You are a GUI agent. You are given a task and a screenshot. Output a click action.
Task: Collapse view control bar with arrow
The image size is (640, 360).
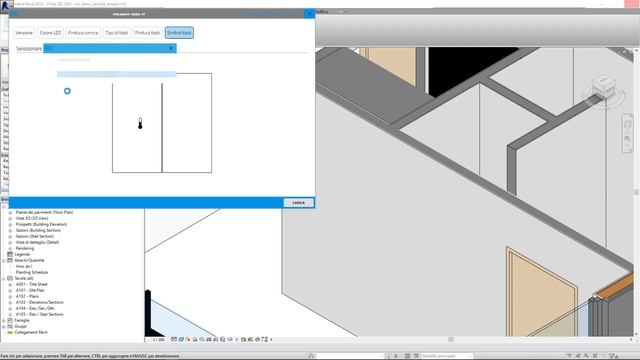(x=271, y=339)
